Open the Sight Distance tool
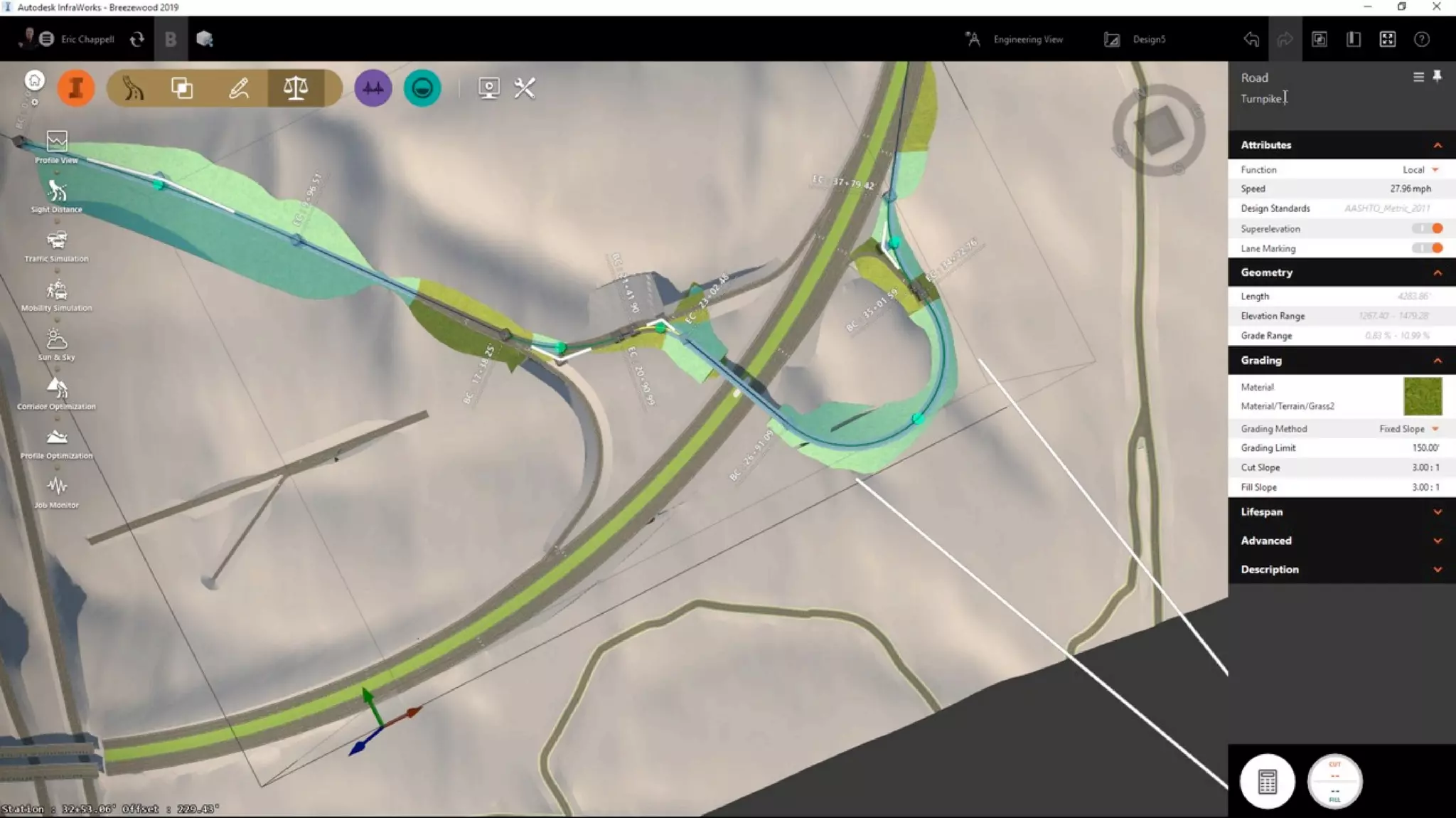The width and height of the screenshot is (1456, 818). click(57, 192)
